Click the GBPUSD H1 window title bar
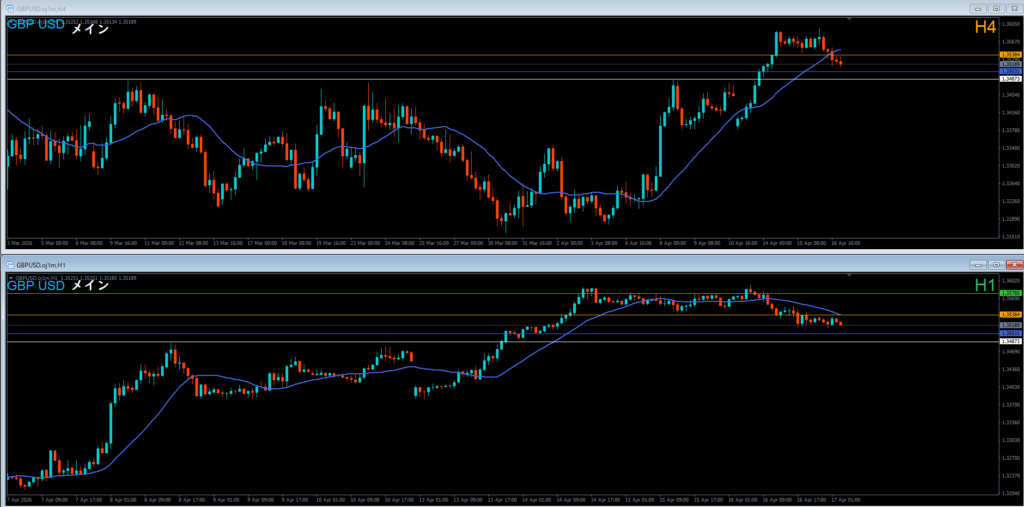 [x=500, y=264]
